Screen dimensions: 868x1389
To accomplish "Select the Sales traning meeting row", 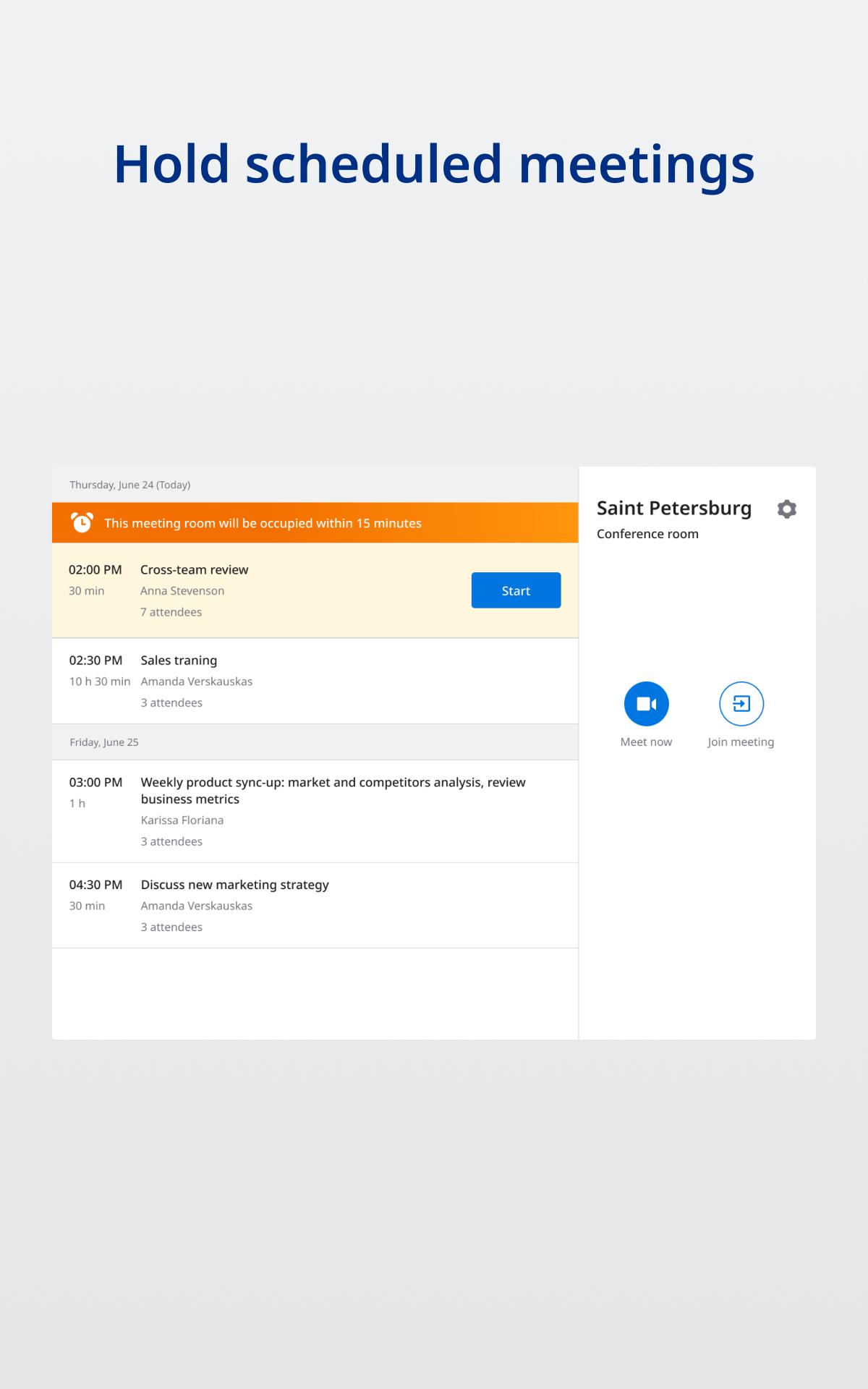I will tap(315, 681).
